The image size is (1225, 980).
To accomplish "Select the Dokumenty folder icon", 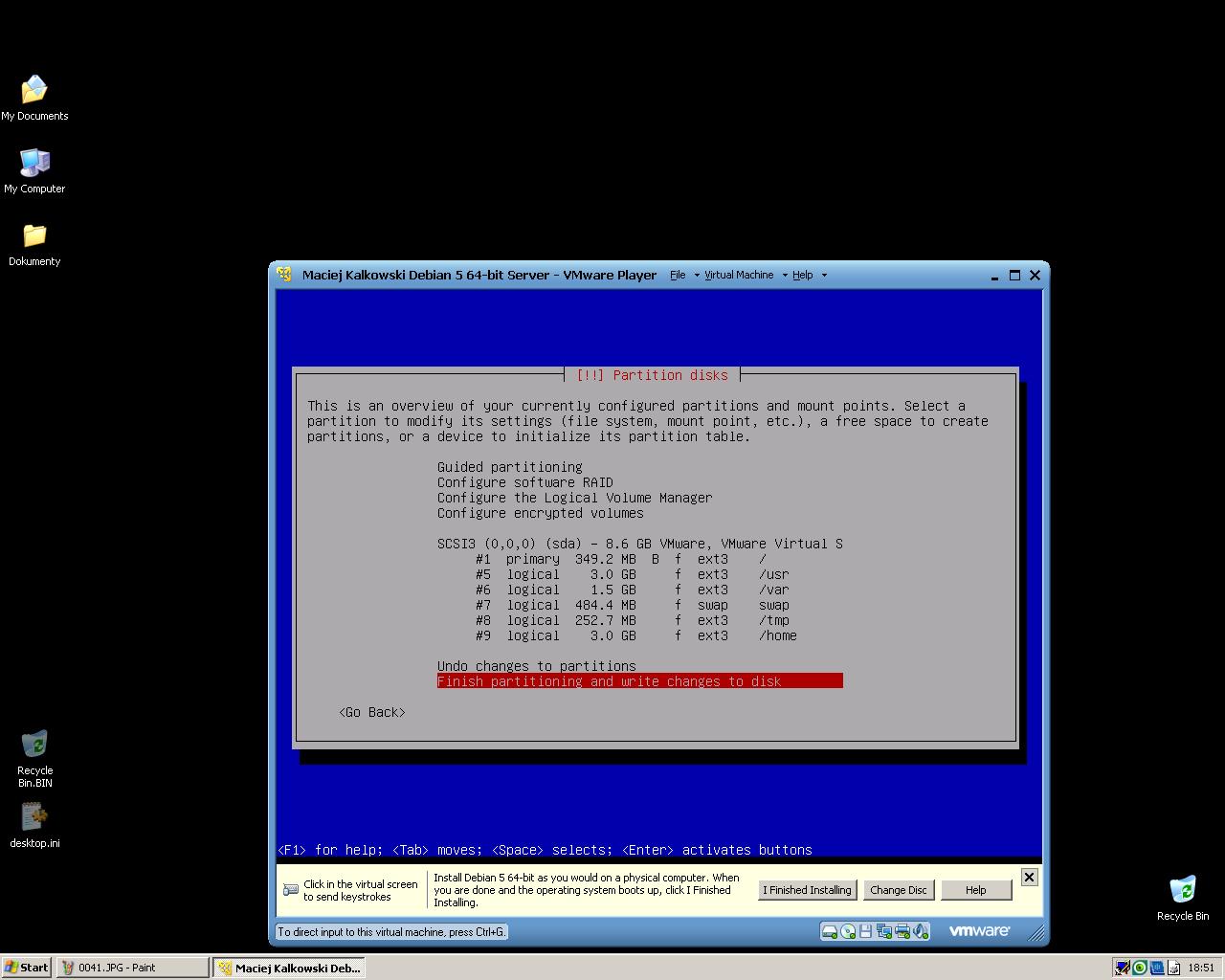I will (x=34, y=244).
